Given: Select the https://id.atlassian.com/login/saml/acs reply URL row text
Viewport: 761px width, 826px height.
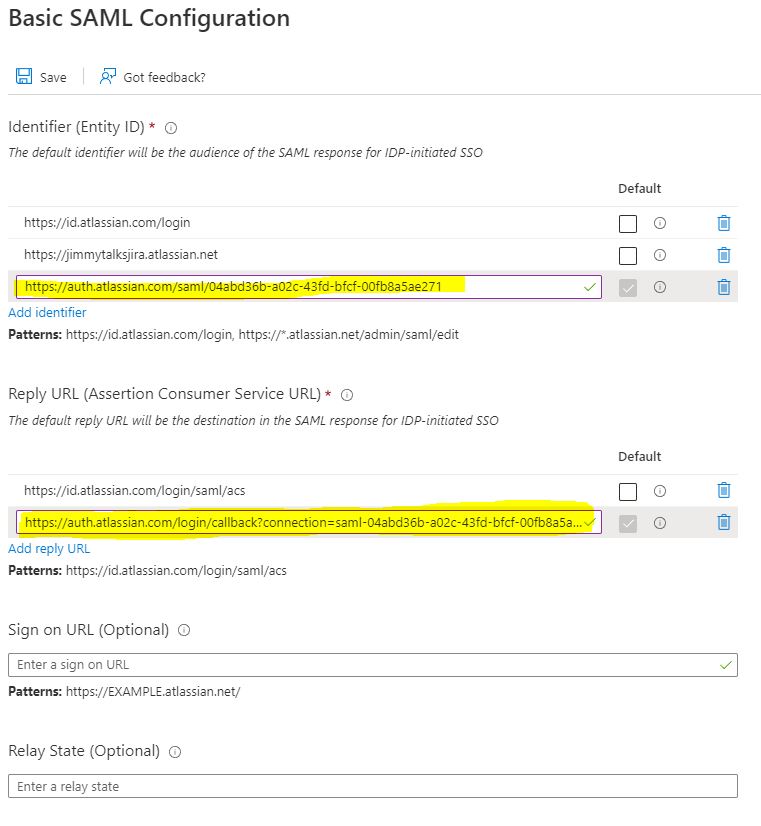Looking at the screenshot, I should (x=134, y=491).
